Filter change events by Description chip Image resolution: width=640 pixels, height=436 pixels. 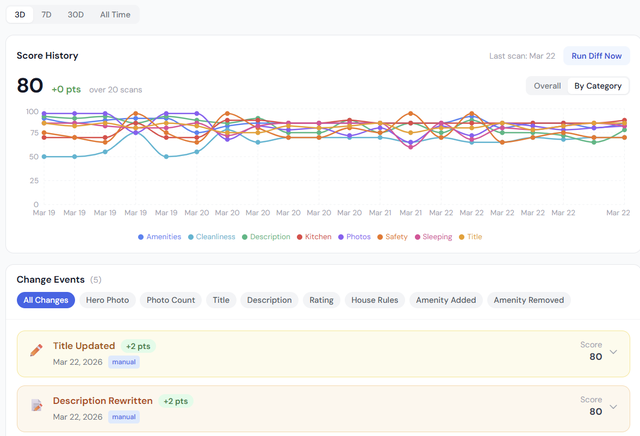pyautogui.click(x=269, y=300)
